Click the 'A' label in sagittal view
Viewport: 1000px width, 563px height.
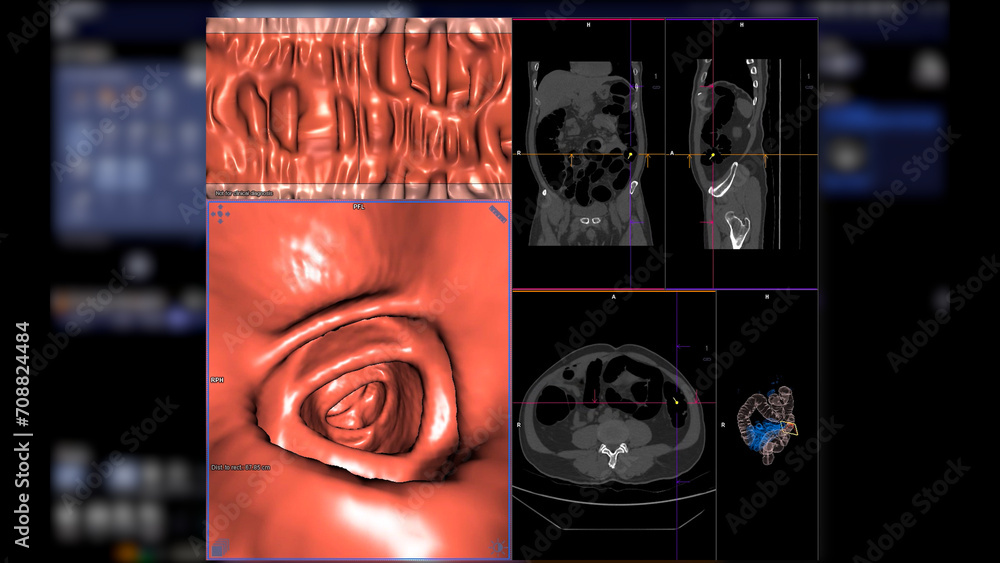point(672,153)
